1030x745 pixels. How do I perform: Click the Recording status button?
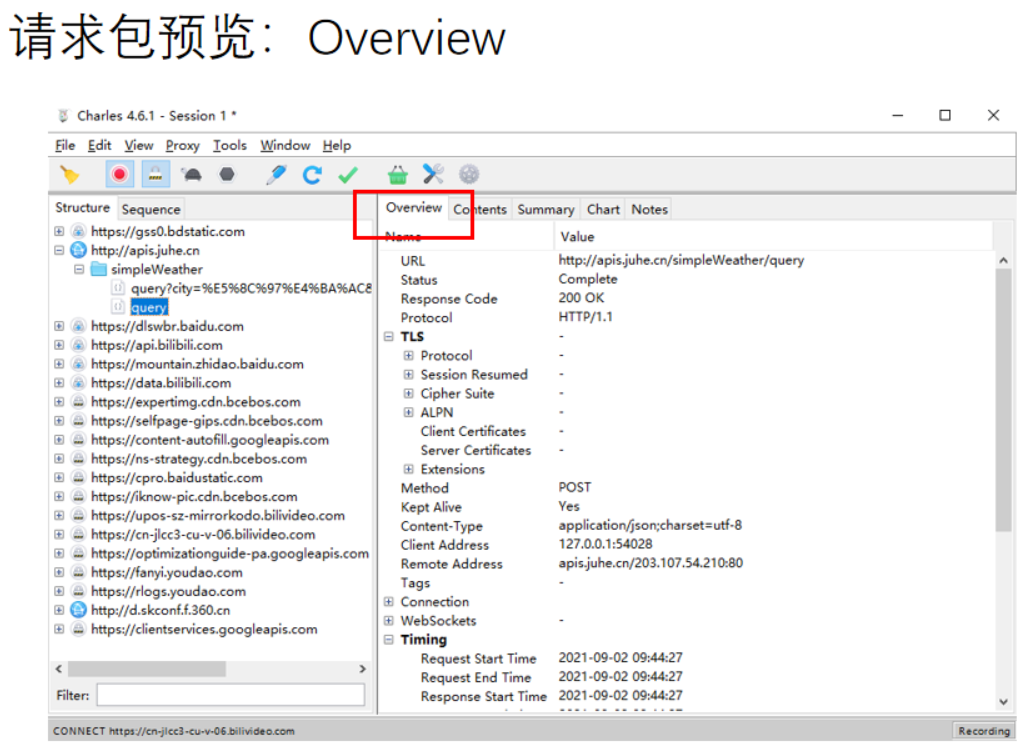coord(983,731)
